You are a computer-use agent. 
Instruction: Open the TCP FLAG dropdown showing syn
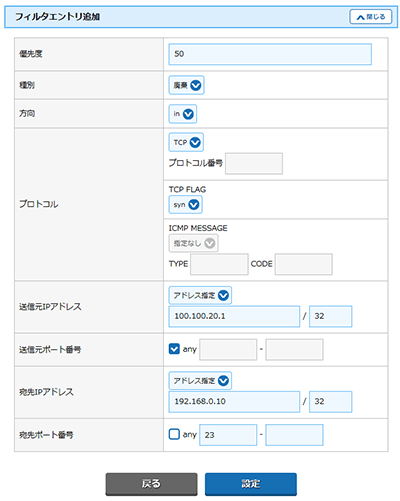[x=185, y=204]
